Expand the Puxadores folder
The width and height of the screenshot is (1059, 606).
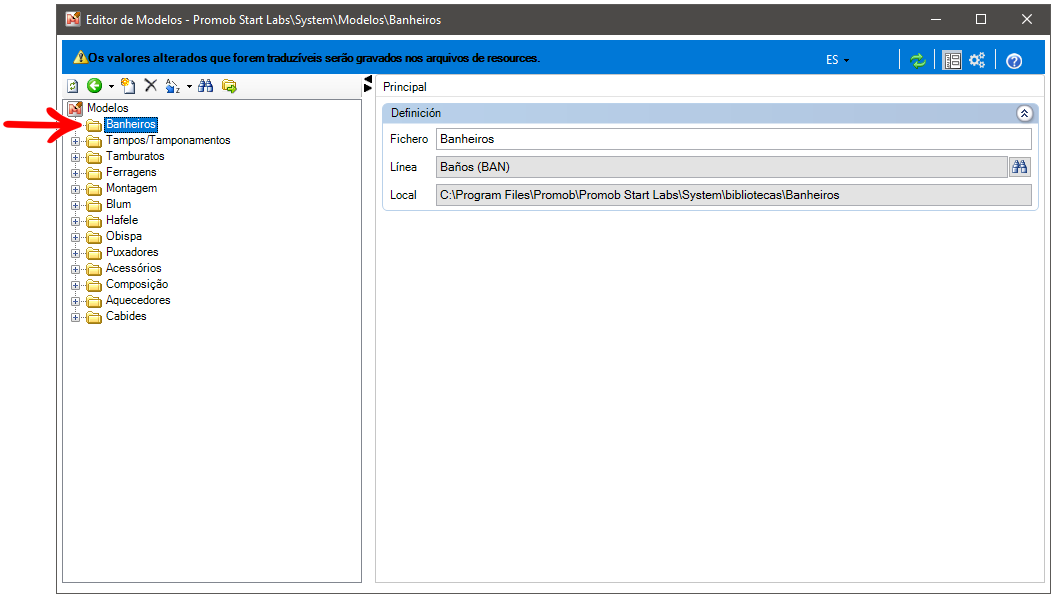[x=76, y=253]
